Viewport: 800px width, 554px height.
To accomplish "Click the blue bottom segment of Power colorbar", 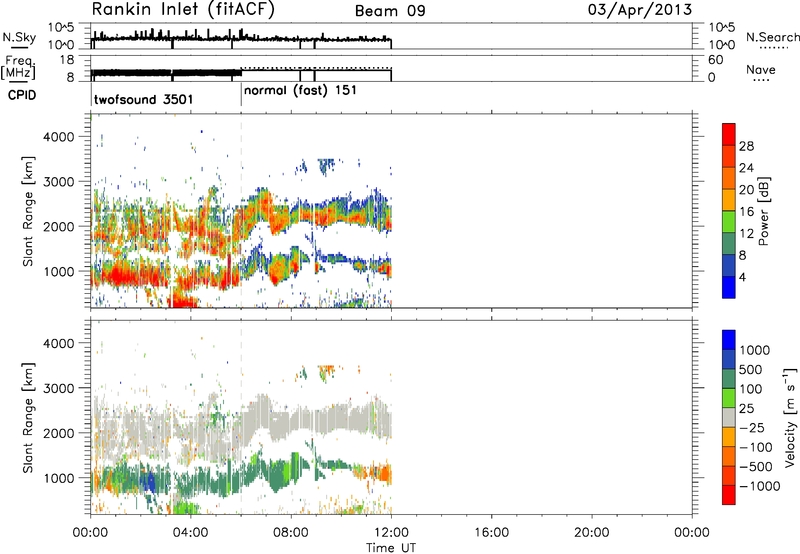I will tap(729, 287).
